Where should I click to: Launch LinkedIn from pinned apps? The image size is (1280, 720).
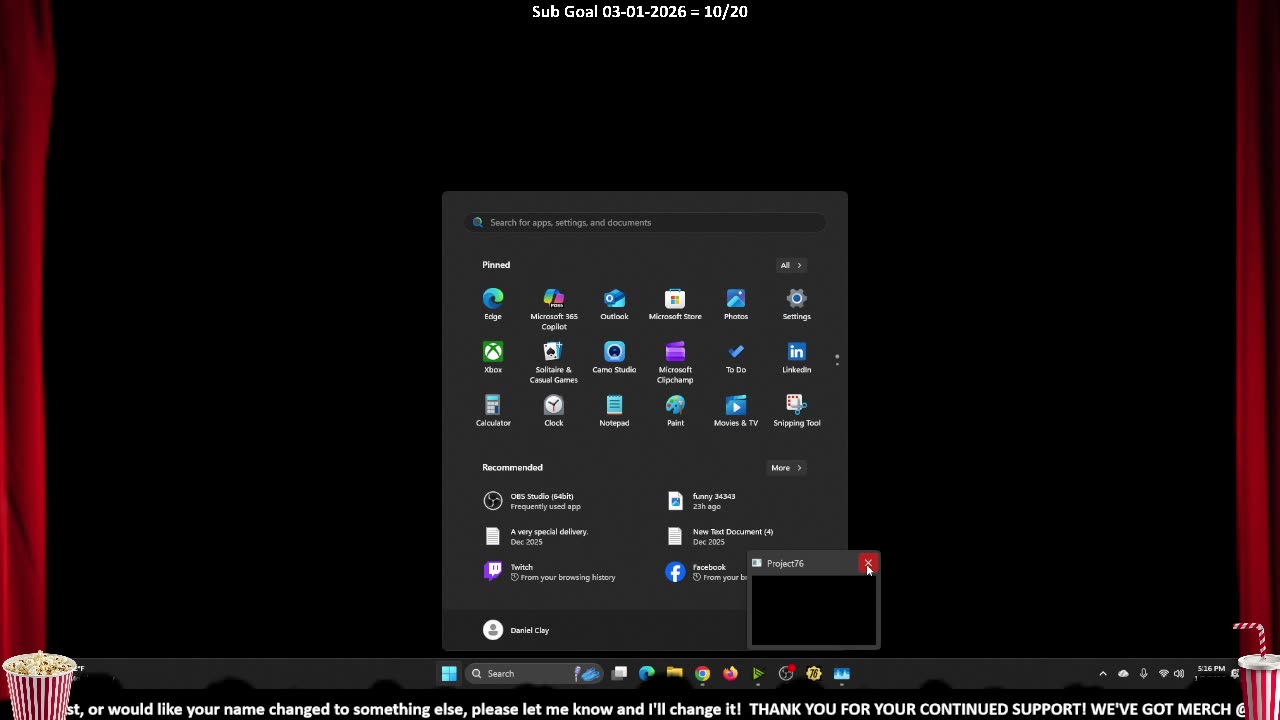coord(797,357)
